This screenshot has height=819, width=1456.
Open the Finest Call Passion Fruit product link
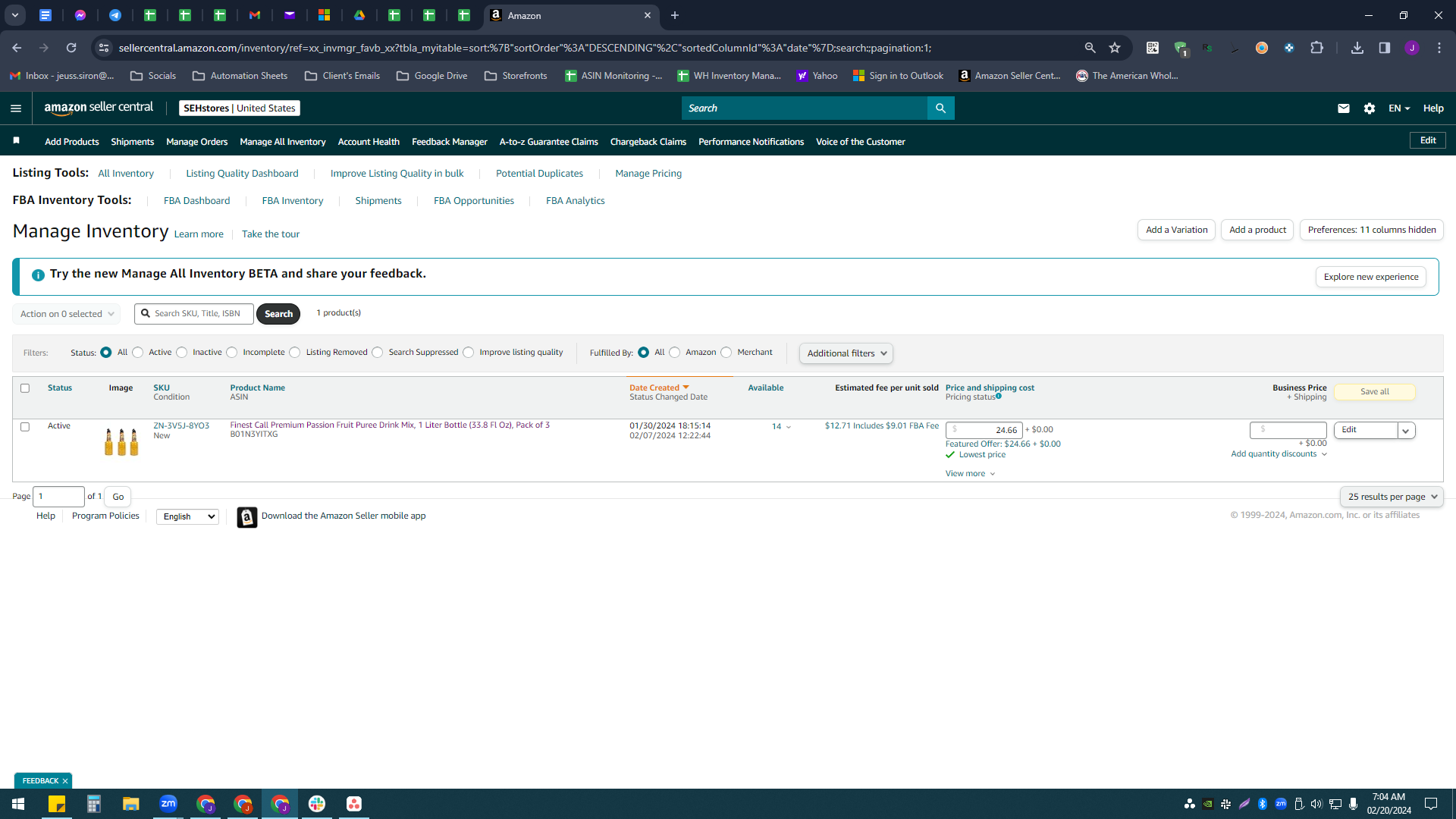pyautogui.click(x=390, y=425)
